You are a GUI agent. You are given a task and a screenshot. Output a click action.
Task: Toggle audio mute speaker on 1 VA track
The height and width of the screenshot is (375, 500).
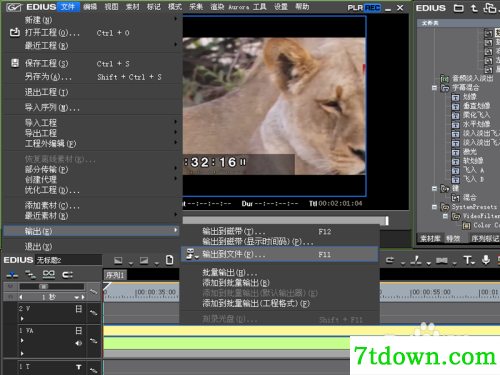(79, 343)
